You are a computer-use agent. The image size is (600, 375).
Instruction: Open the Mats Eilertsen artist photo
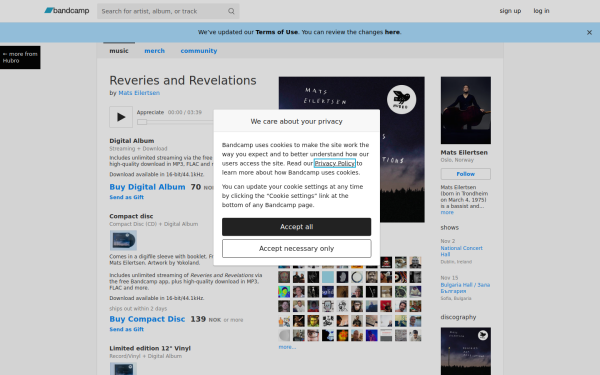pos(466,110)
